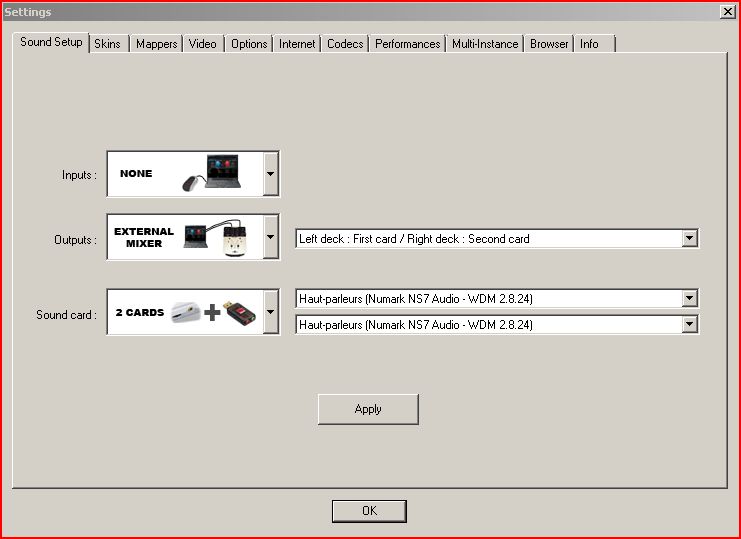Expand the Outputs dropdown arrow
The width and height of the screenshot is (741, 539).
[x=270, y=237]
